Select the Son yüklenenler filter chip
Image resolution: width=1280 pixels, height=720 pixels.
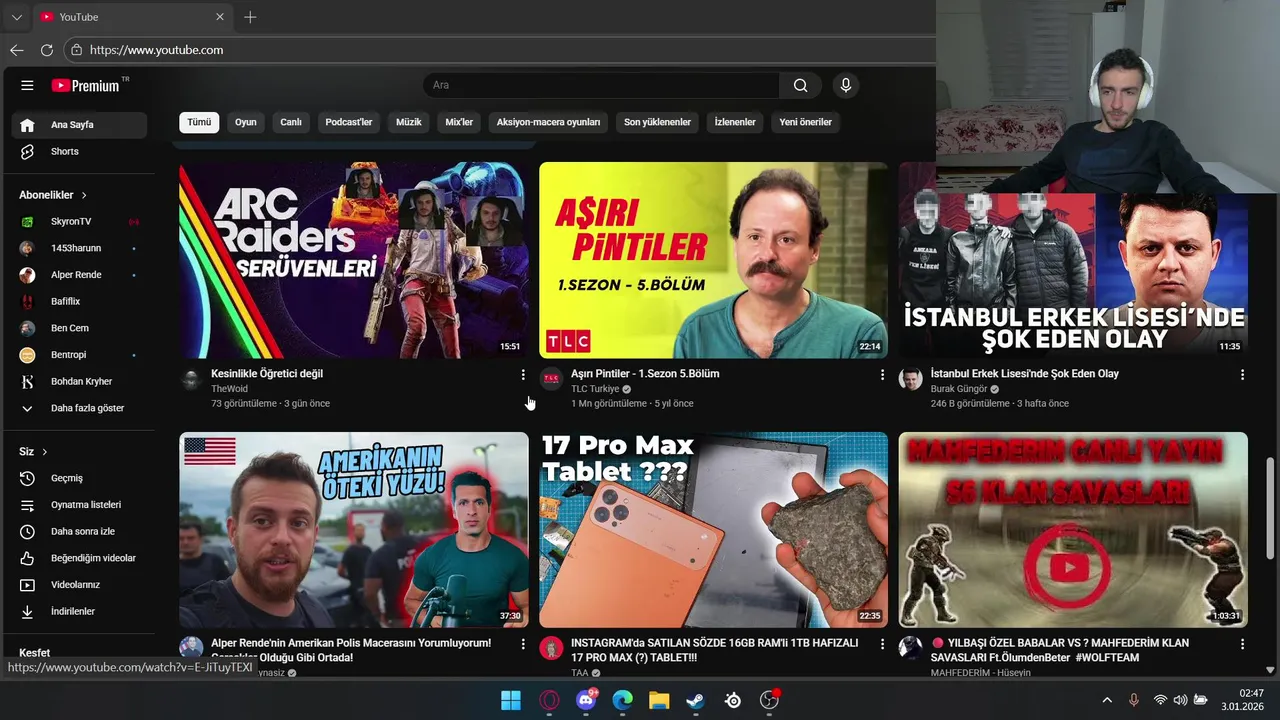click(x=657, y=122)
